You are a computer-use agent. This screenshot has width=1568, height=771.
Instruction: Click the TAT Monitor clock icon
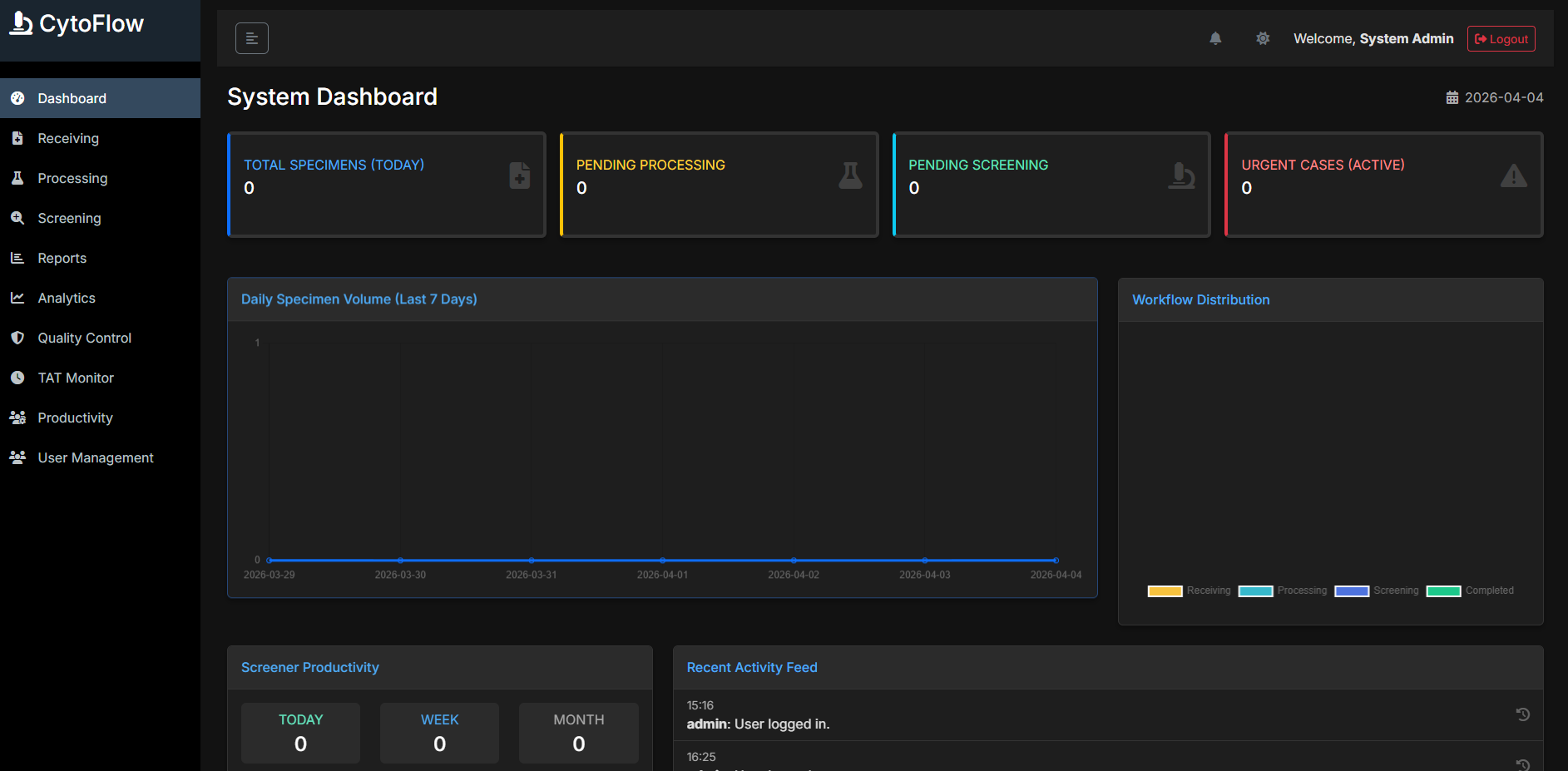click(x=17, y=378)
